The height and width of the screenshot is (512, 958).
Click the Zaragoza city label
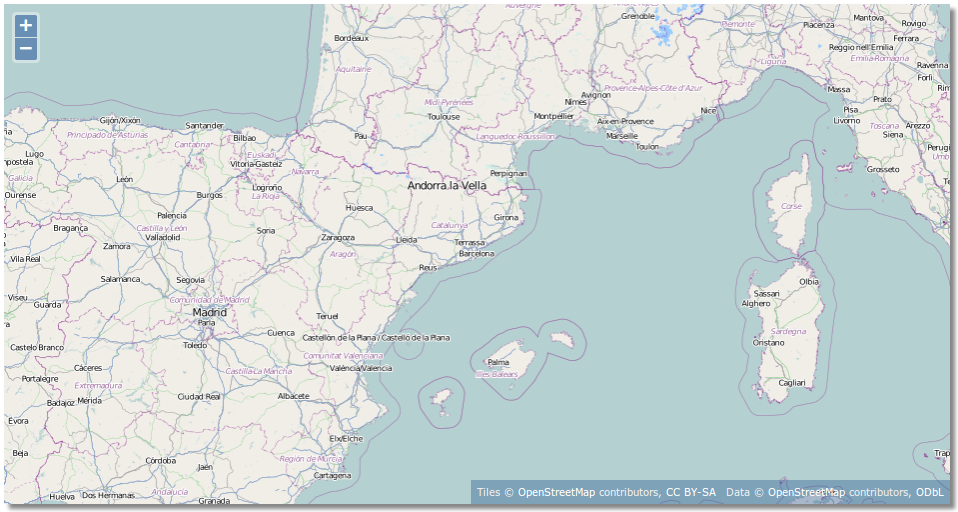(337, 238)
